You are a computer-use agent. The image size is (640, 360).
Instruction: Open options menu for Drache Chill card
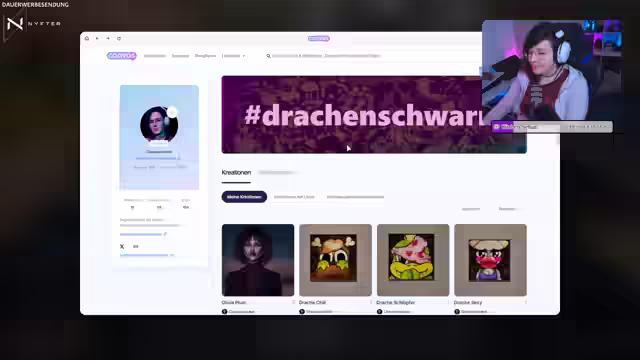371,302
